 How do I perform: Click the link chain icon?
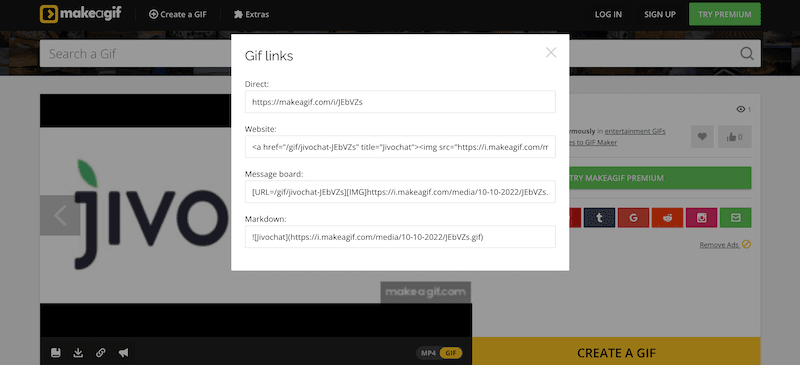coord(101,352)
